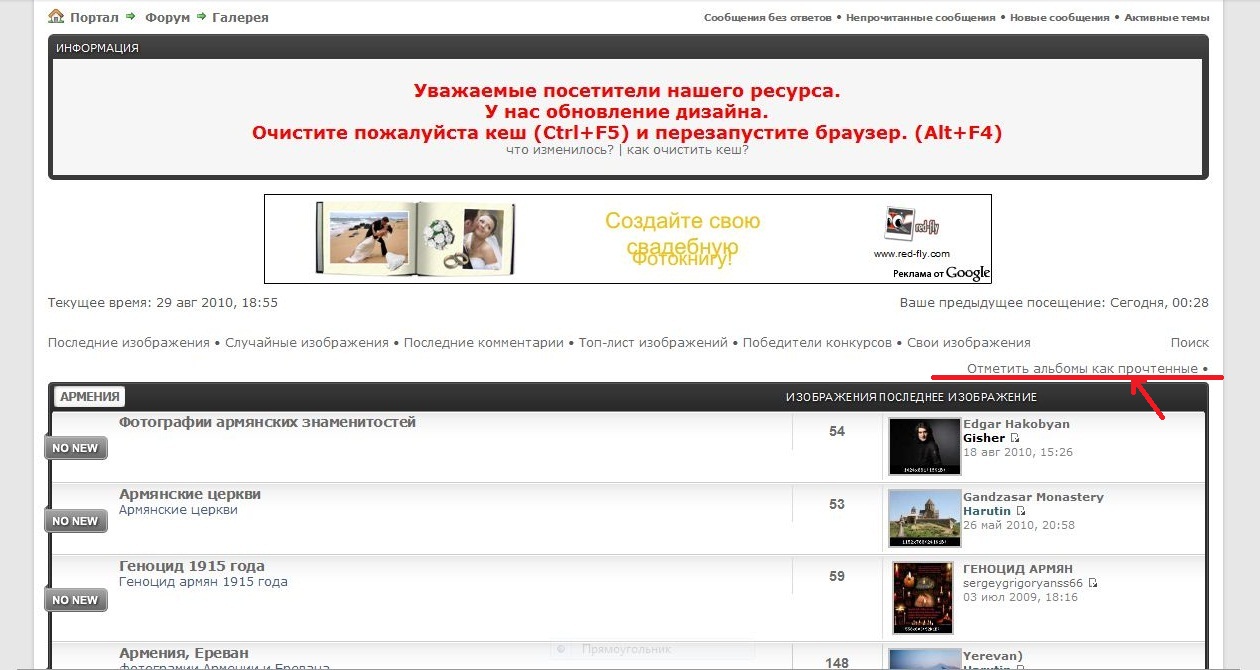Click the home icon next to Портал
Image resolution: width=1260 pixels, height=670 pixels.
tap(56, 17)
